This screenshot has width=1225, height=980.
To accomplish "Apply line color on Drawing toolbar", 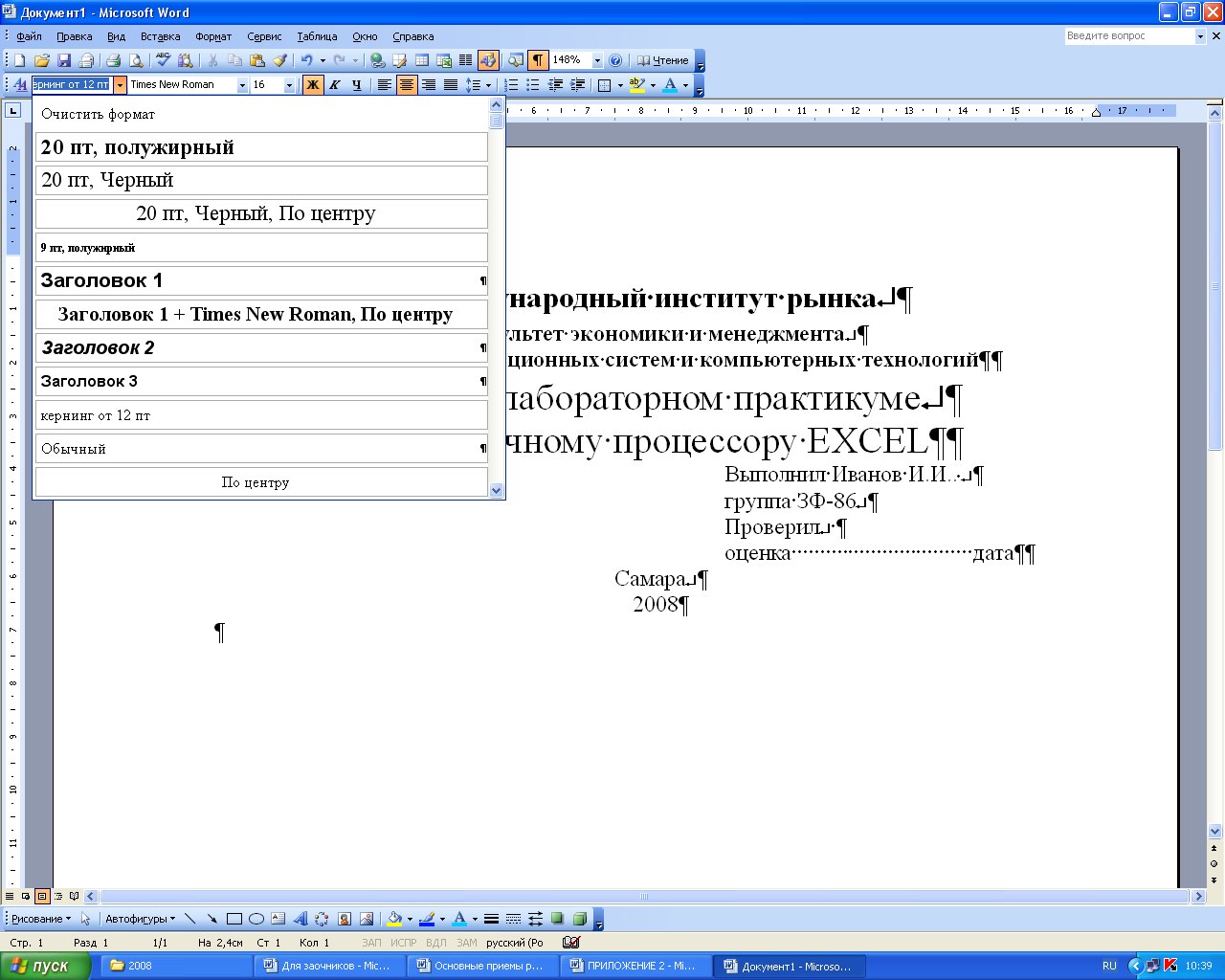I will [x=427, y=919].
